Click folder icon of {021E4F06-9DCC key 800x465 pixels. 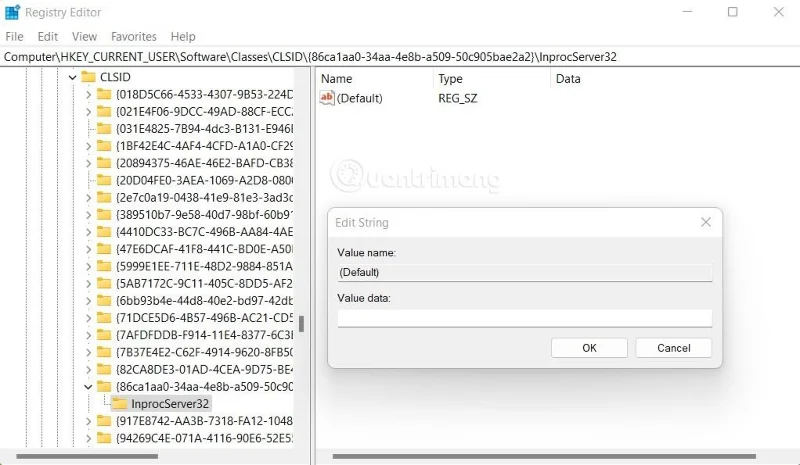104,111
